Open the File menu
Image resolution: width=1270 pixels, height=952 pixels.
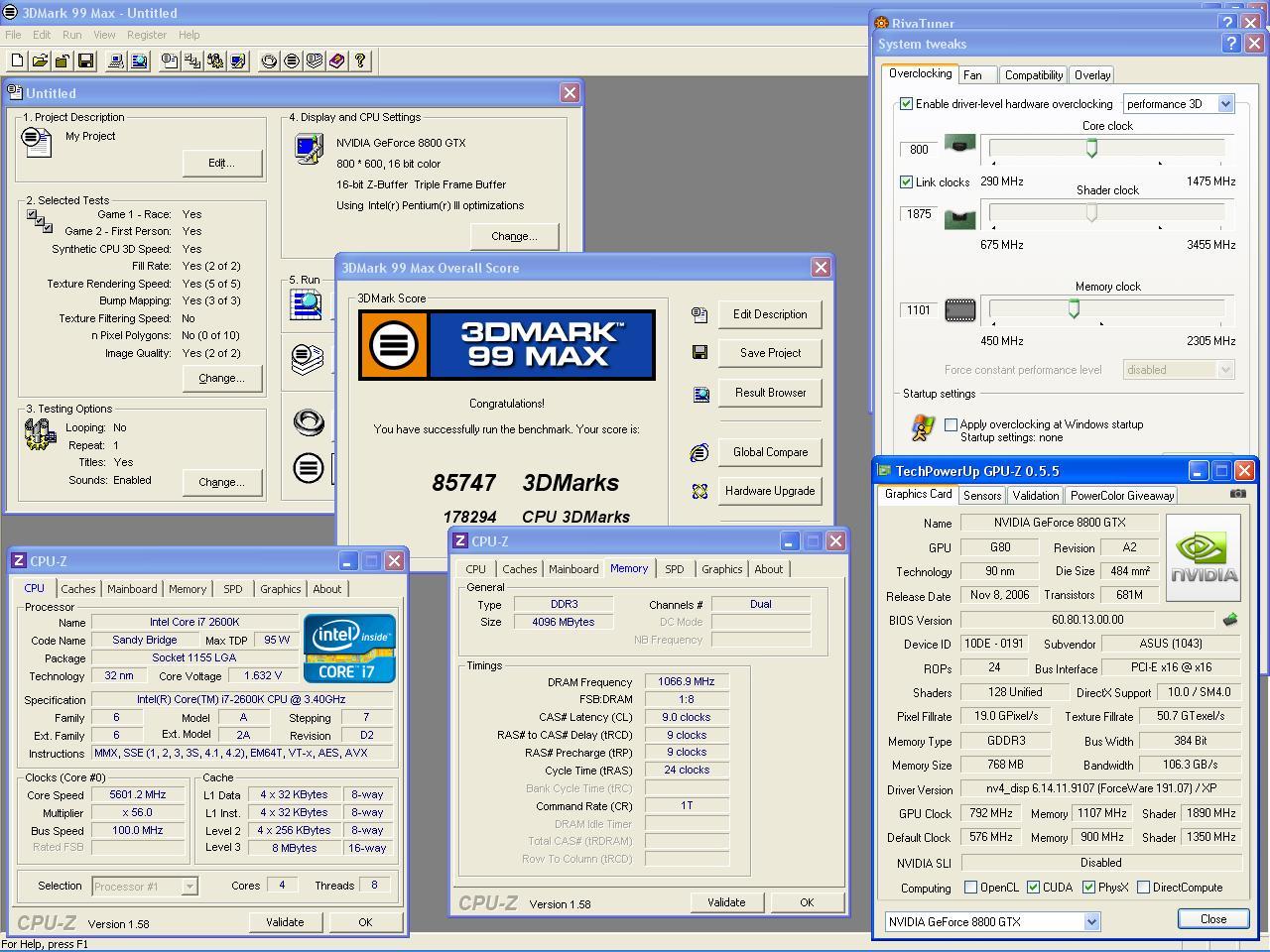[13, 35]
